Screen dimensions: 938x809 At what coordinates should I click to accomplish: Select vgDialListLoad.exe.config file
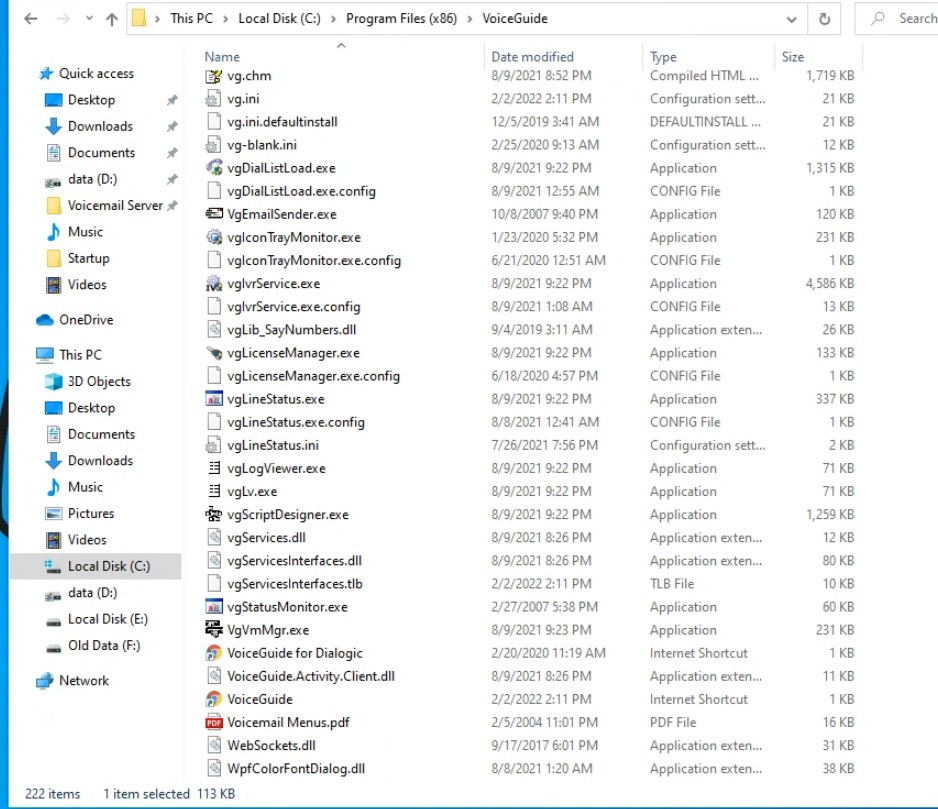302,191
